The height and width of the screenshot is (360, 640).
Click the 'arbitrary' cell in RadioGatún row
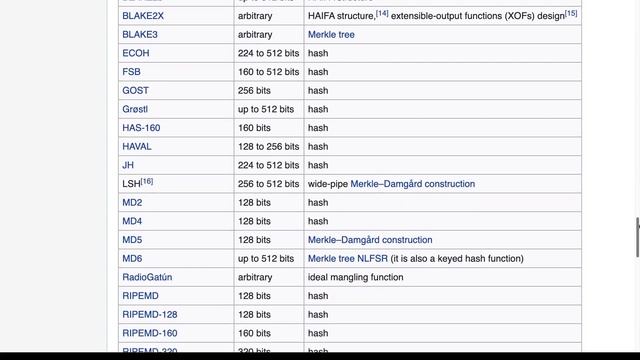tap(269, 277)
